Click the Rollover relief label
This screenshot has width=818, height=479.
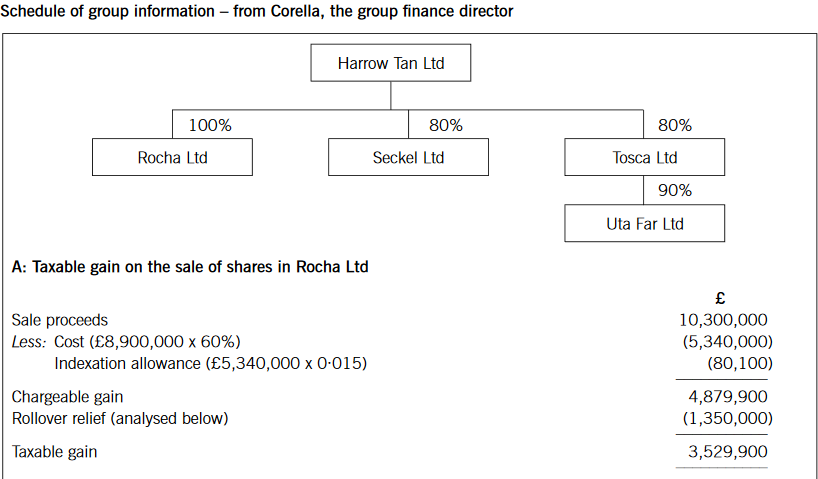click(120, 418)
